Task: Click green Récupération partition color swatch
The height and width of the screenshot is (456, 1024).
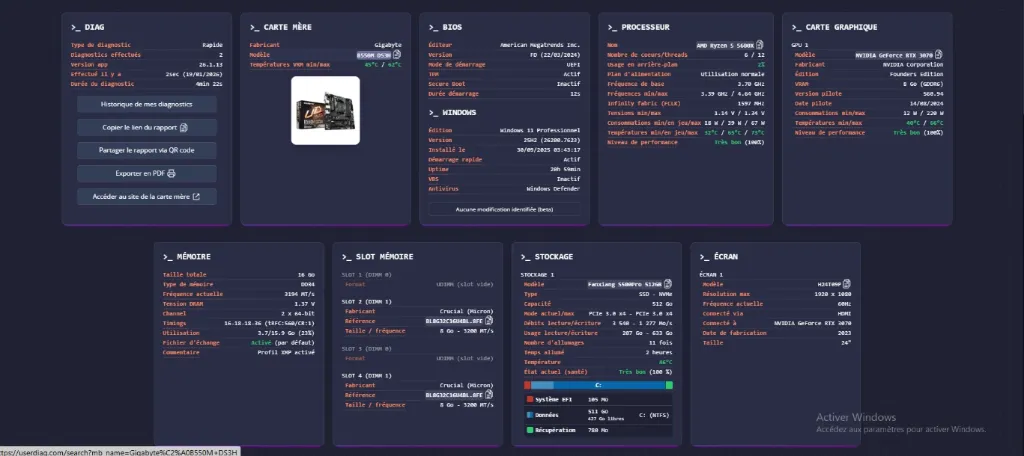Action: click(528, 430)
